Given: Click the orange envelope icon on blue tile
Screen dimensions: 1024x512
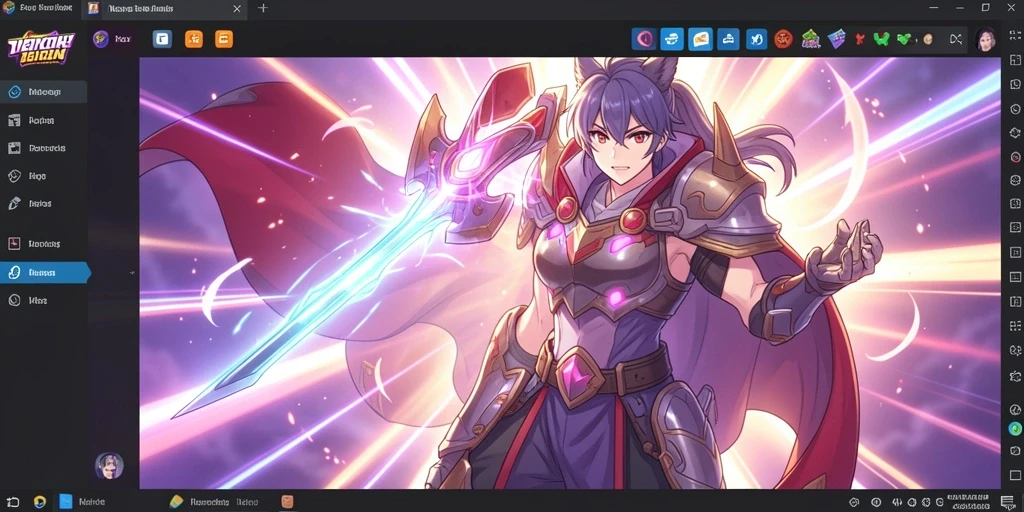Looking at the screenshot, I should click(x=700, y=39).
